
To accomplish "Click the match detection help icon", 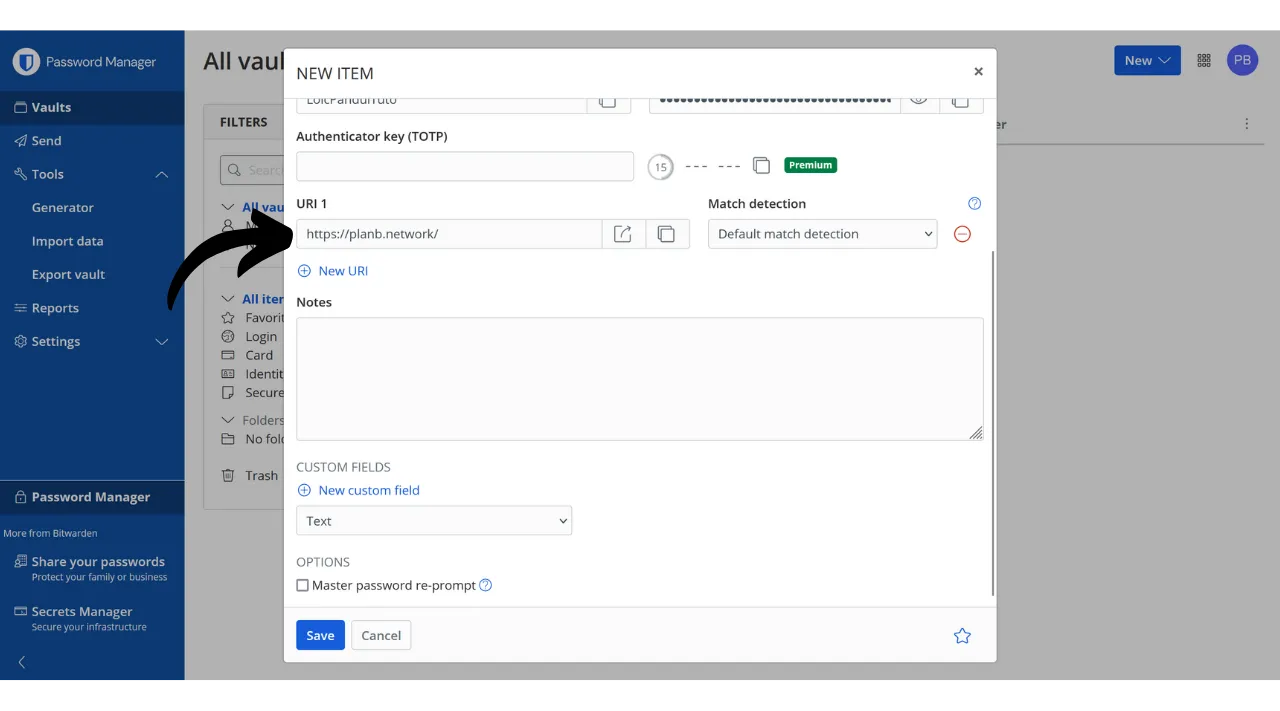I will pyautogui.click(x=975, y=204).
